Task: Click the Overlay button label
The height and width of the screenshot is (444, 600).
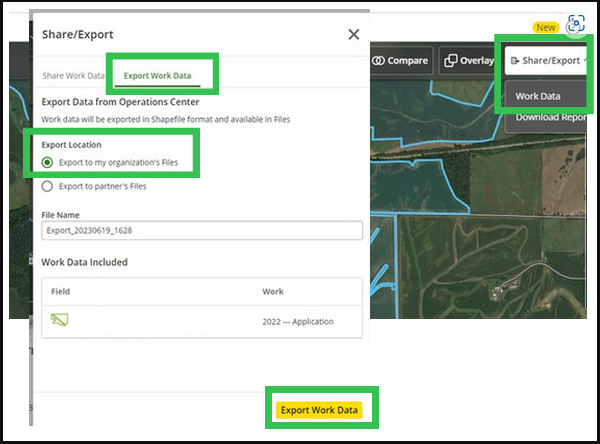Action: [x=477, y=61]
